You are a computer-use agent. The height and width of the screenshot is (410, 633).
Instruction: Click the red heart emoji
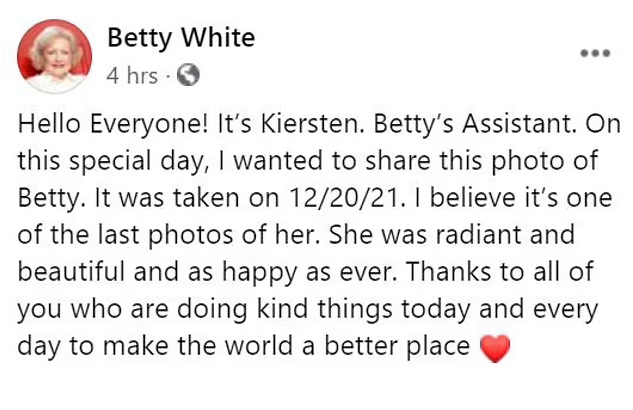[x=495, y=347]
